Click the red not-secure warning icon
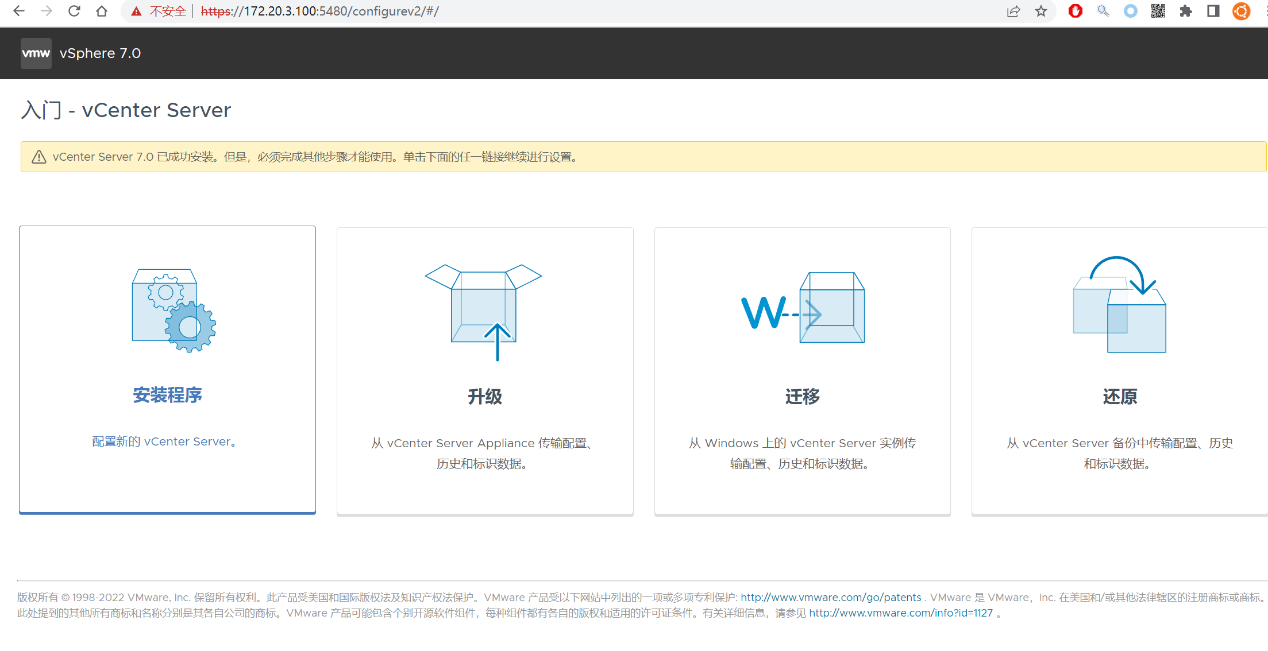The width and height of the screenshot is (1268, 651). (136, 11)
